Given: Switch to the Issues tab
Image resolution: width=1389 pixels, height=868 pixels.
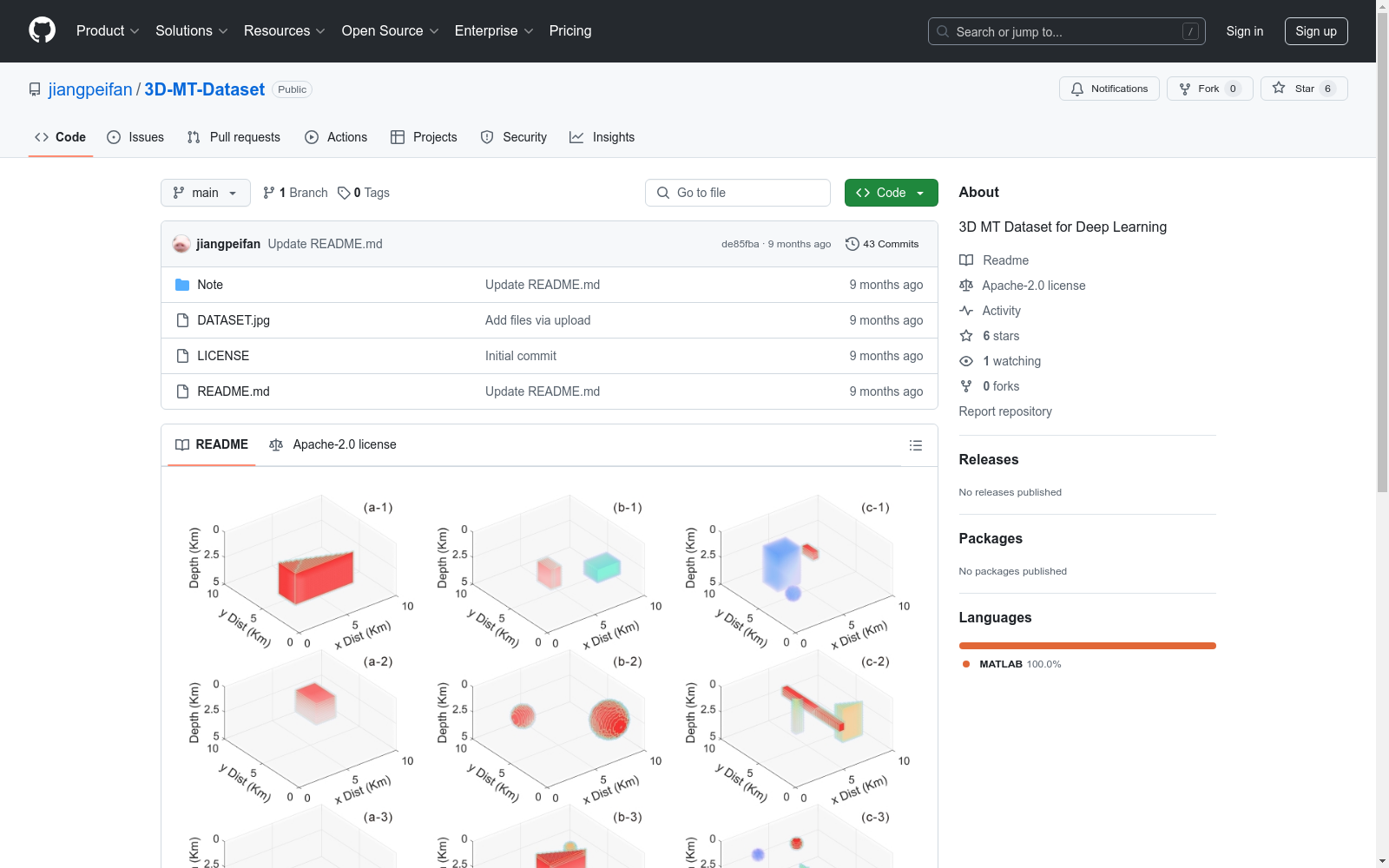Looking at the screenshot, I should pos(135,137).
